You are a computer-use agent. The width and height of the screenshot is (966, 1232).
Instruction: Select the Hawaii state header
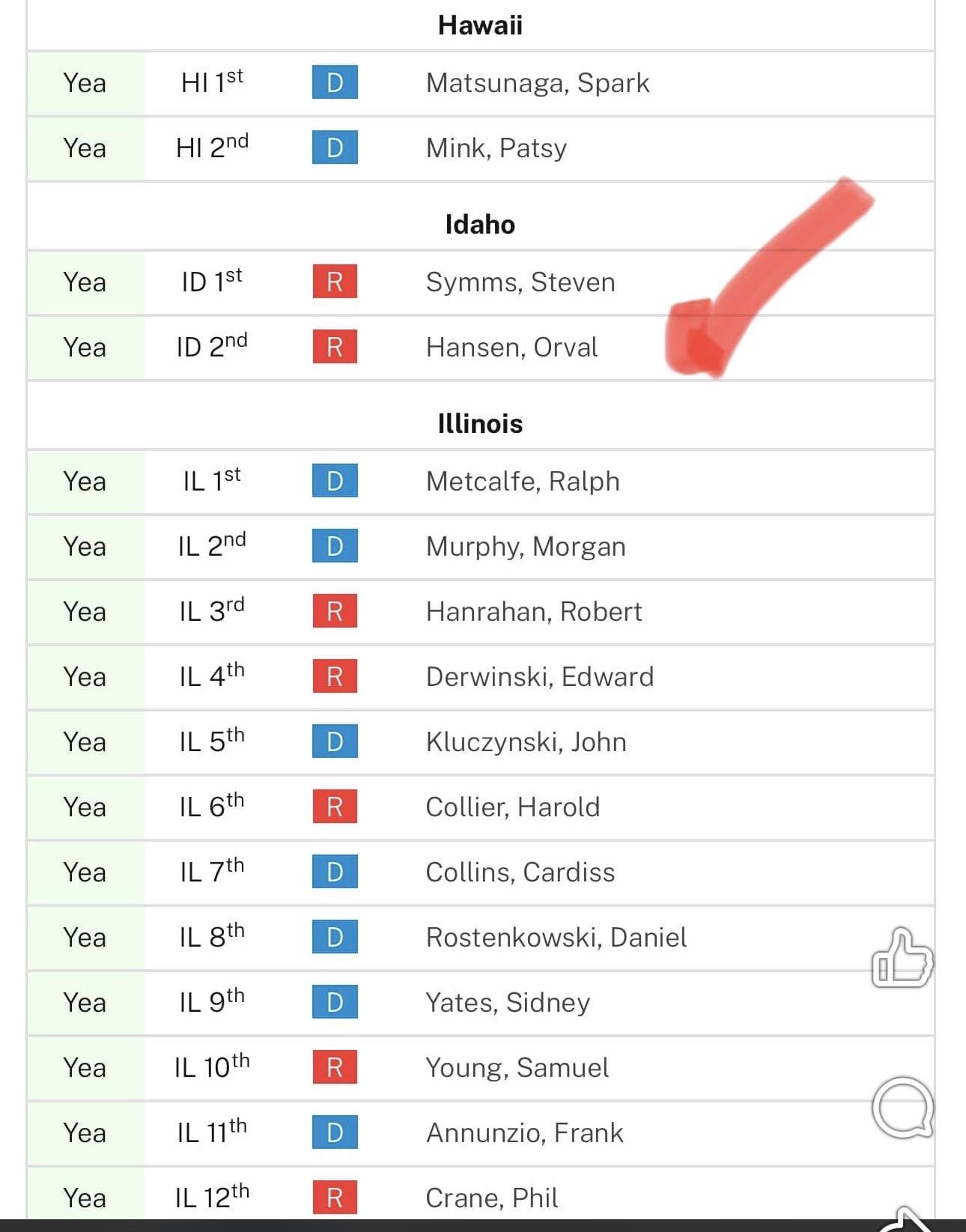pos(480,25)
